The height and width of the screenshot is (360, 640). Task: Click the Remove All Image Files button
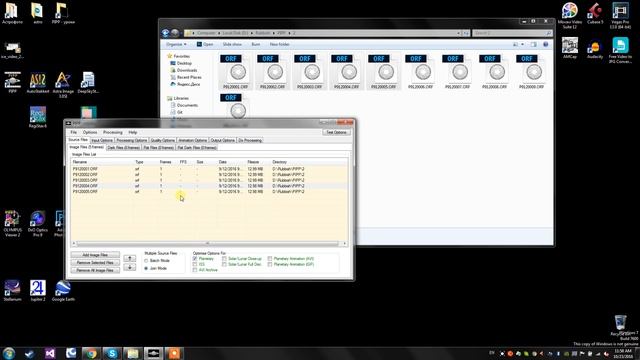point(95,270)
